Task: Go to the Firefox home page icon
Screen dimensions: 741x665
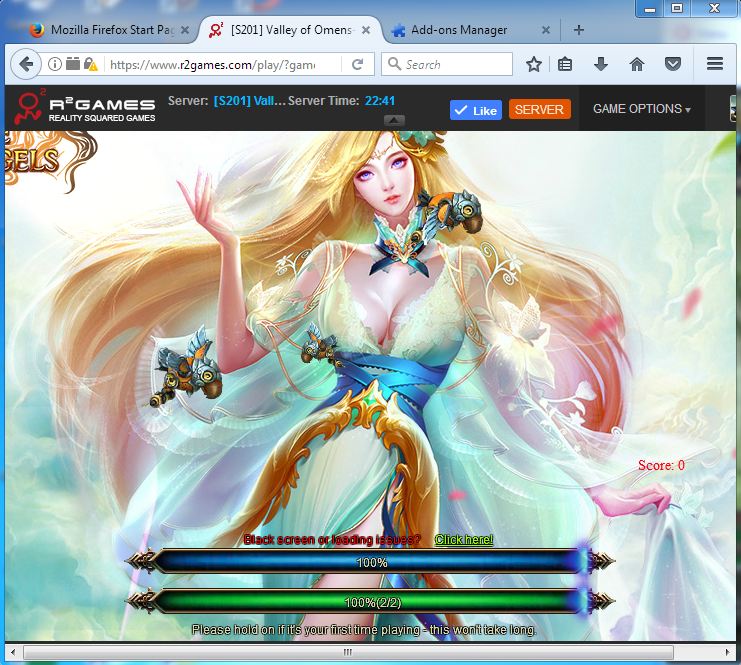Action: [x=636, y=65]
